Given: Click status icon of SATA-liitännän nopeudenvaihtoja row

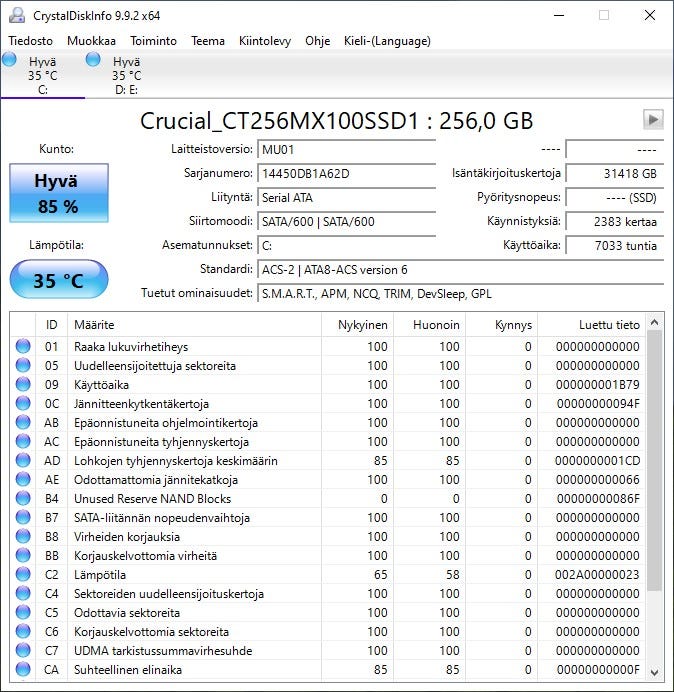Looking at the screenshot, I should [23, 517].
